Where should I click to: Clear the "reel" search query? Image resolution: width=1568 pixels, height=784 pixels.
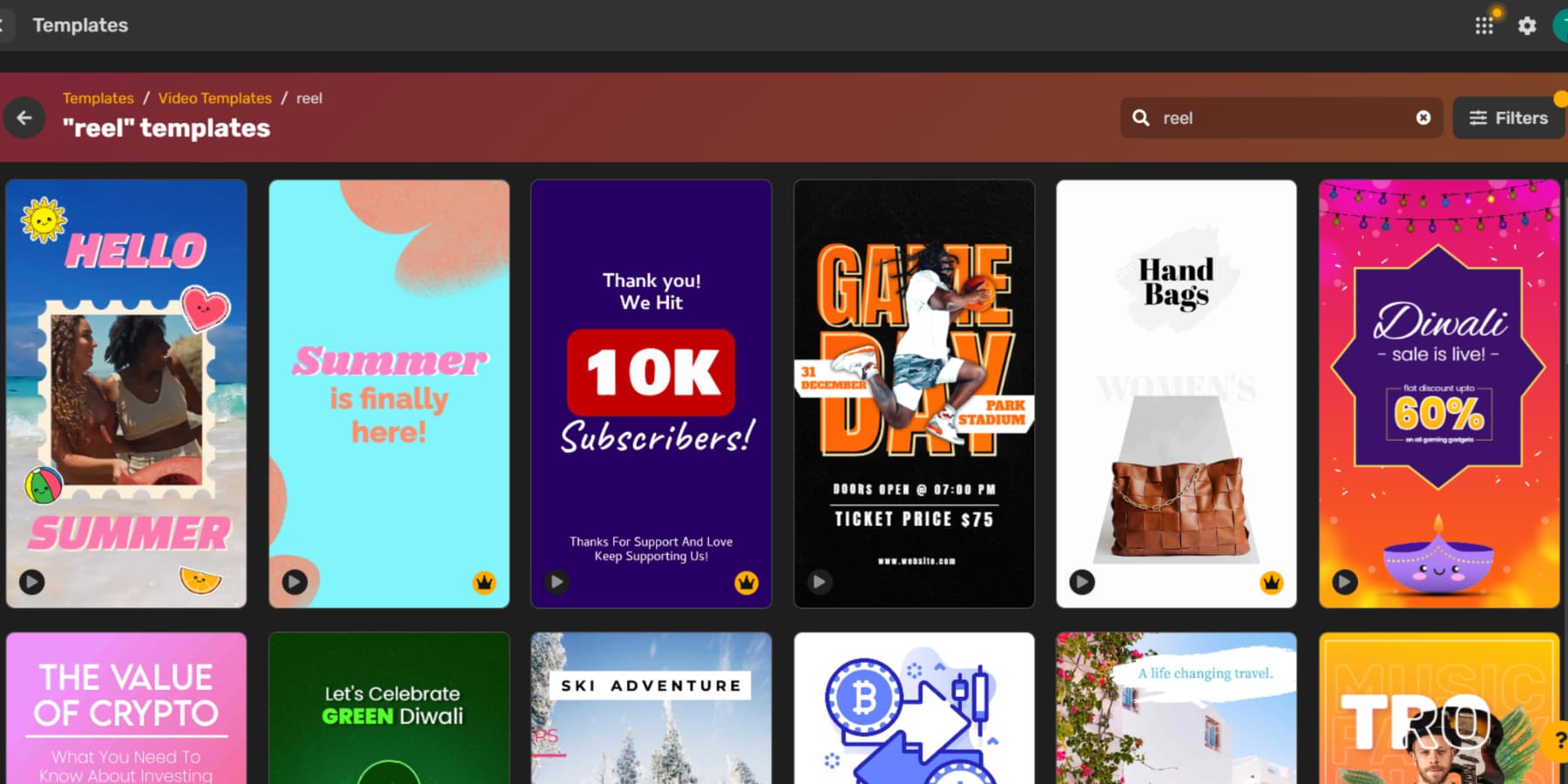[x=1423, y=118]
